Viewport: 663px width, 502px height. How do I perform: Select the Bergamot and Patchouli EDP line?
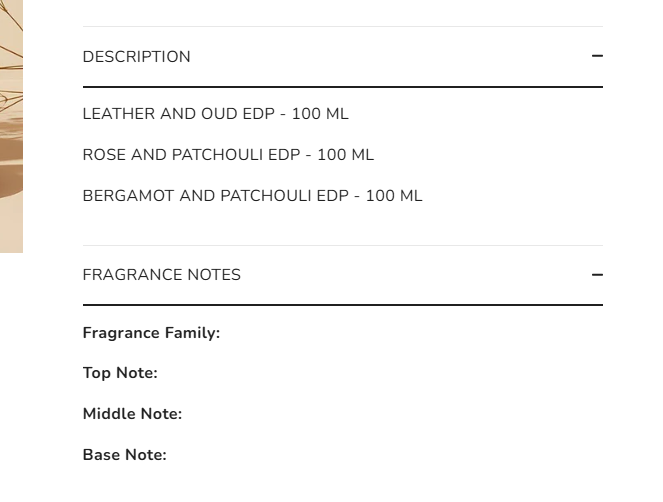(x=252, y=196)
